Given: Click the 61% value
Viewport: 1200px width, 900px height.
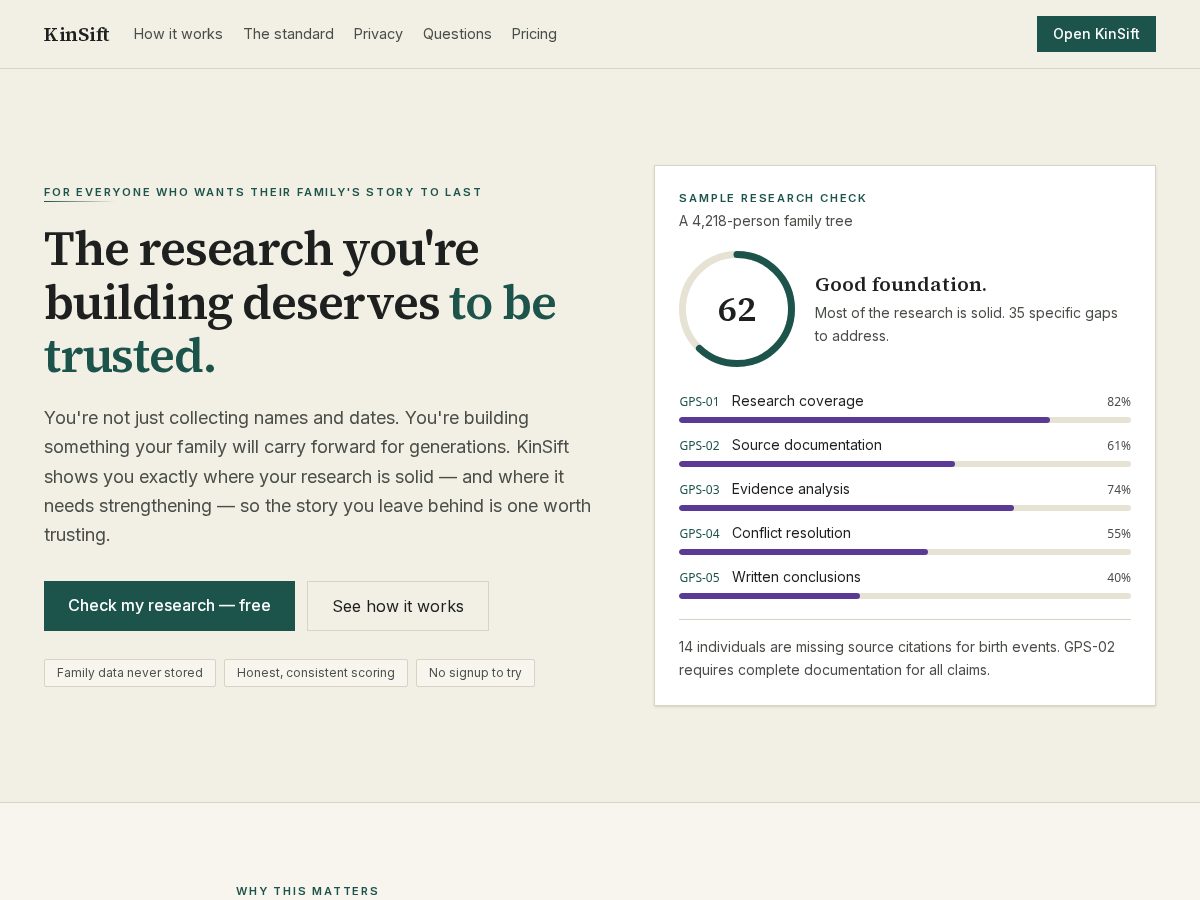Looking at the screenshot, I should [x=1119, y=446].
